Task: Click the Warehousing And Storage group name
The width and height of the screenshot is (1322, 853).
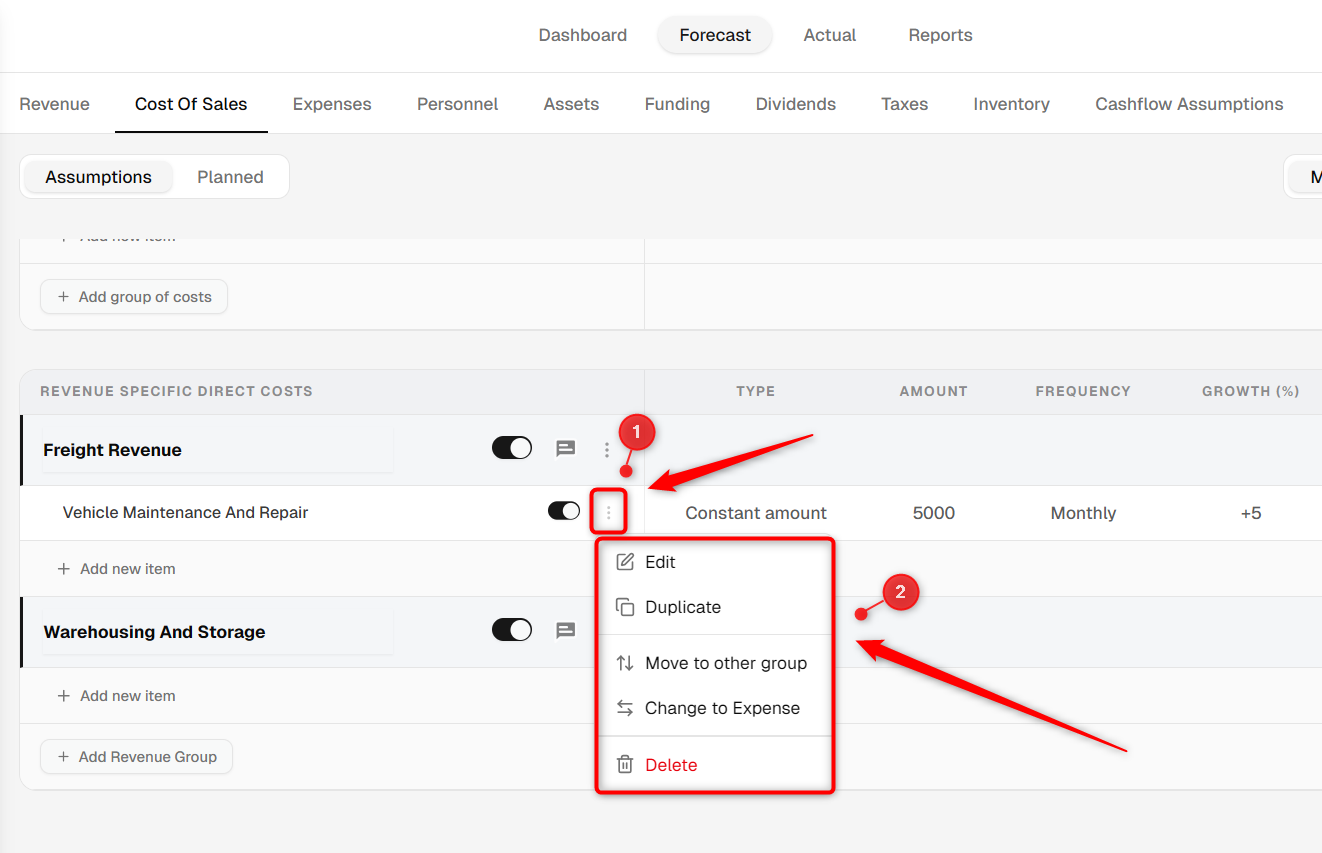Action: pyautogui.click(x=154, y=632)
